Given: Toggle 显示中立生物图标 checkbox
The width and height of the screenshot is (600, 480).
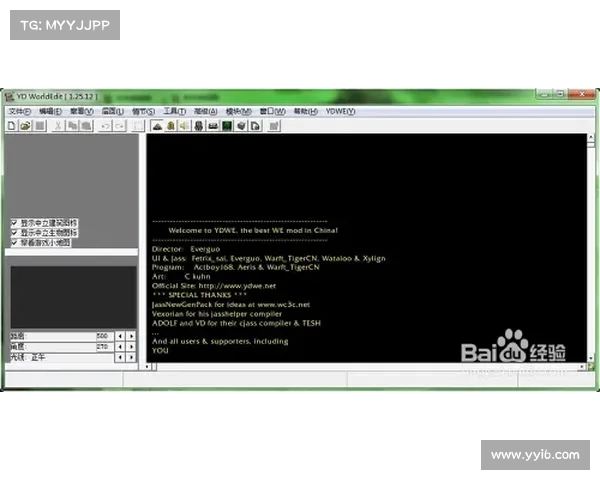Looking at the screenshot, I should click(x=14, y=233).
